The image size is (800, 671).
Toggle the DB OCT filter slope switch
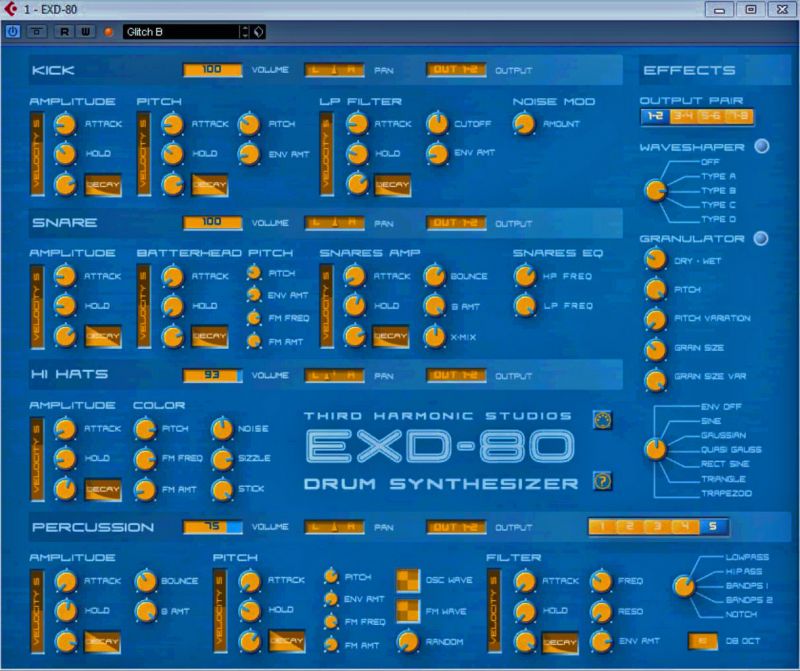click(x=703, y=641)
